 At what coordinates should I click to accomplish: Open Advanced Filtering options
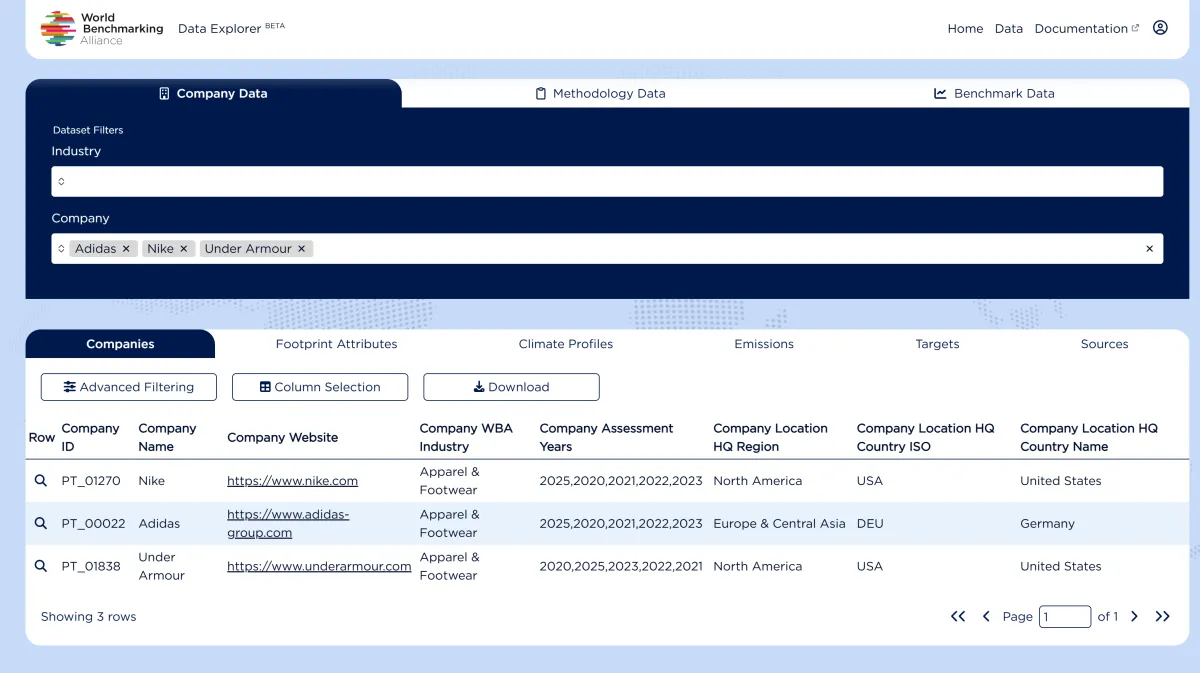[128, 387]
